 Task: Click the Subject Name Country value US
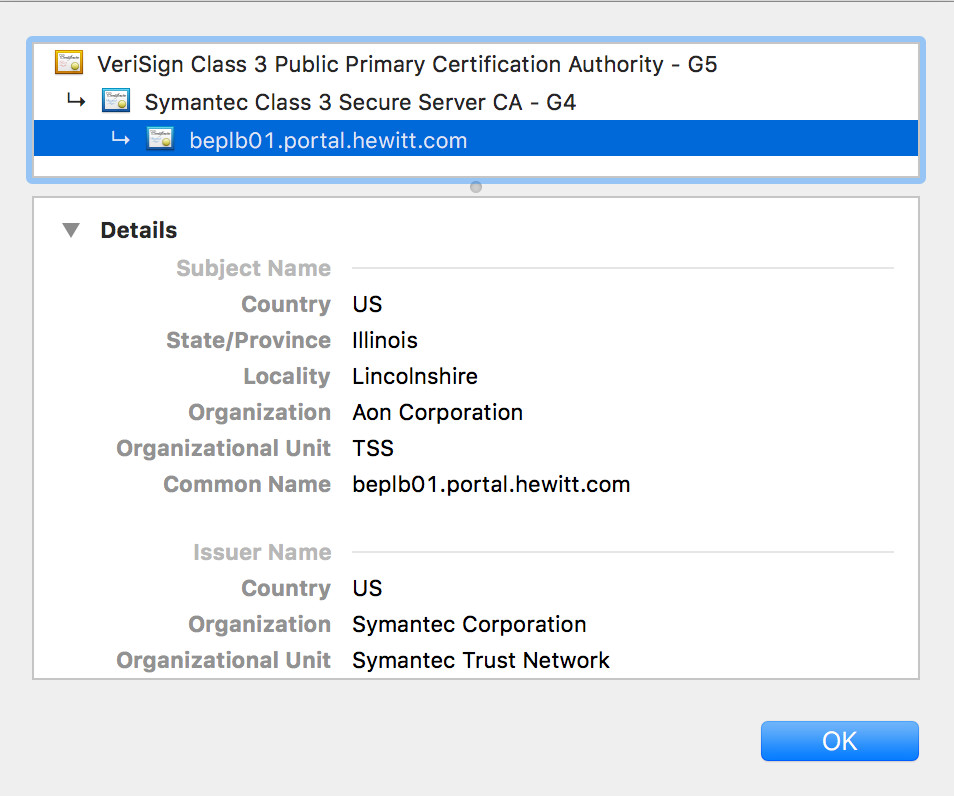coord(367,304)
